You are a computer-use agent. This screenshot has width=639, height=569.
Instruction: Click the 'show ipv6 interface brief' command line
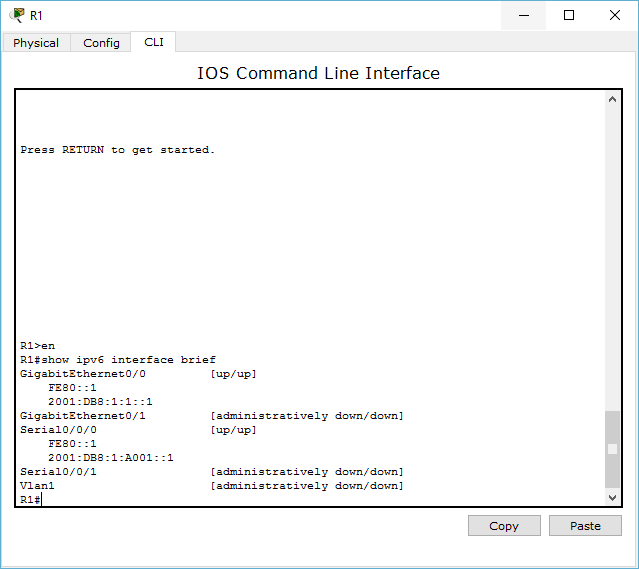[118, 360]
